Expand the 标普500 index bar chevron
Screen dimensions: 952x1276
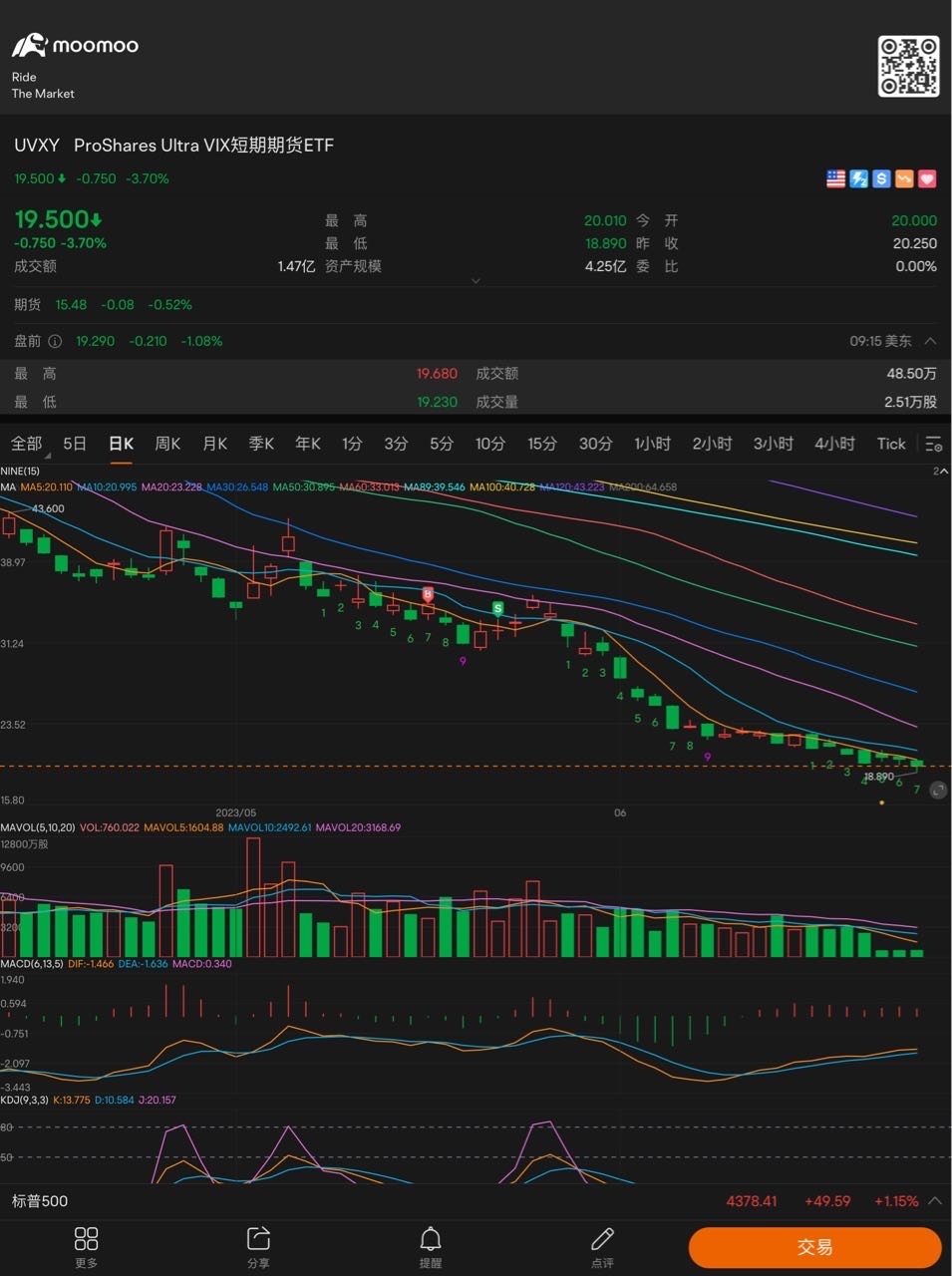pyautogui.click(x=935, y=1201)
